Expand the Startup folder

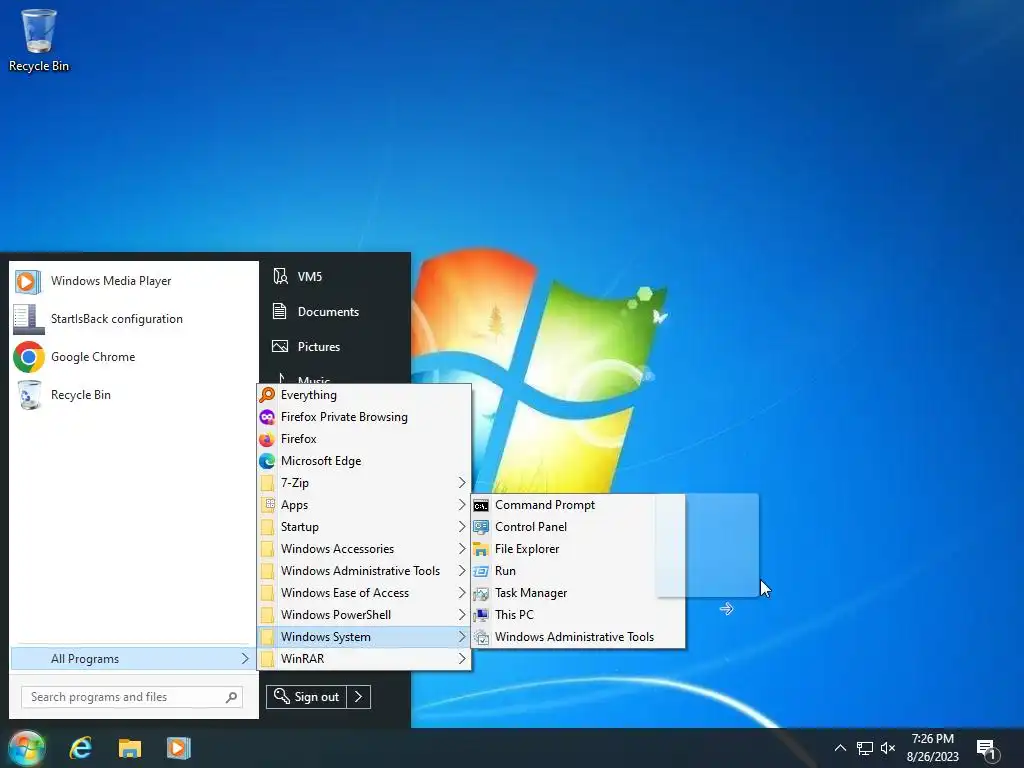click(364, 526)
